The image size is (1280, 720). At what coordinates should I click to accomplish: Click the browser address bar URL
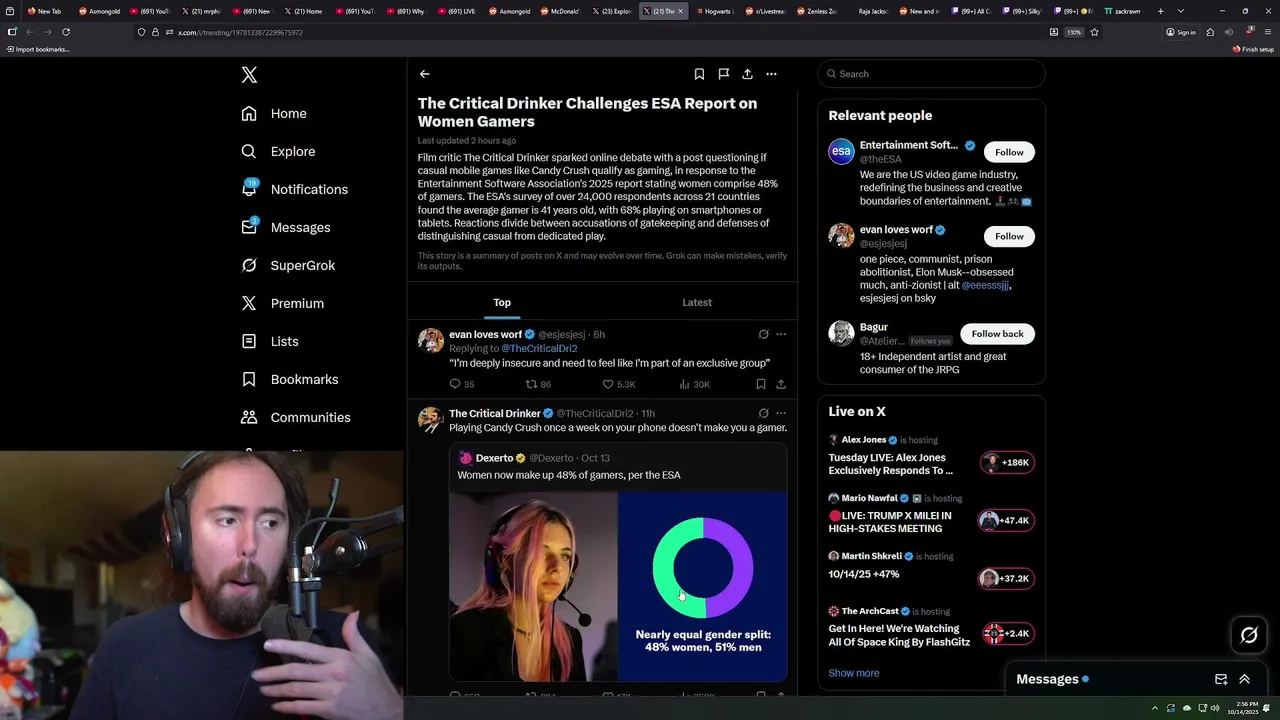(241, 32)
